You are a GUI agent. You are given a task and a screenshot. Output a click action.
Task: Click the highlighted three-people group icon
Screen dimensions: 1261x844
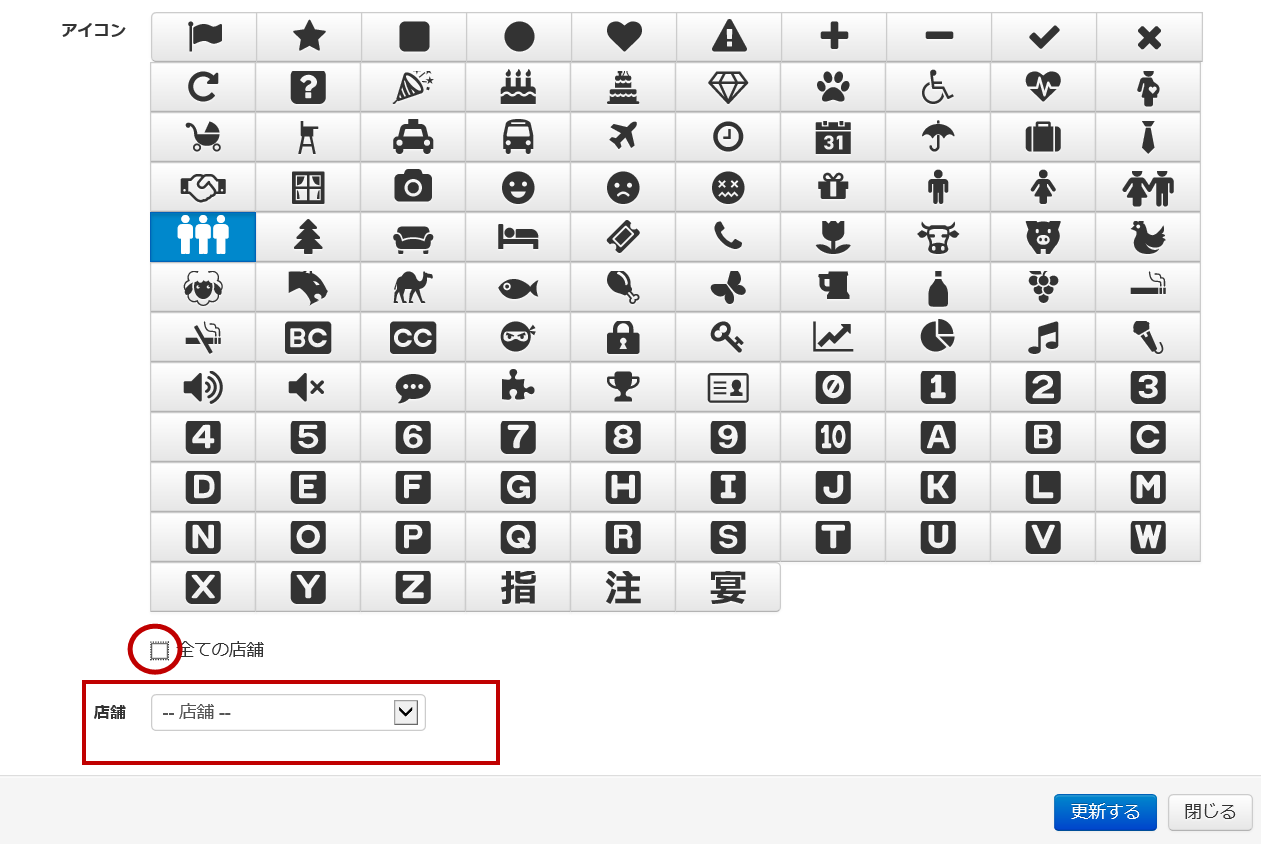click(203, 237)
